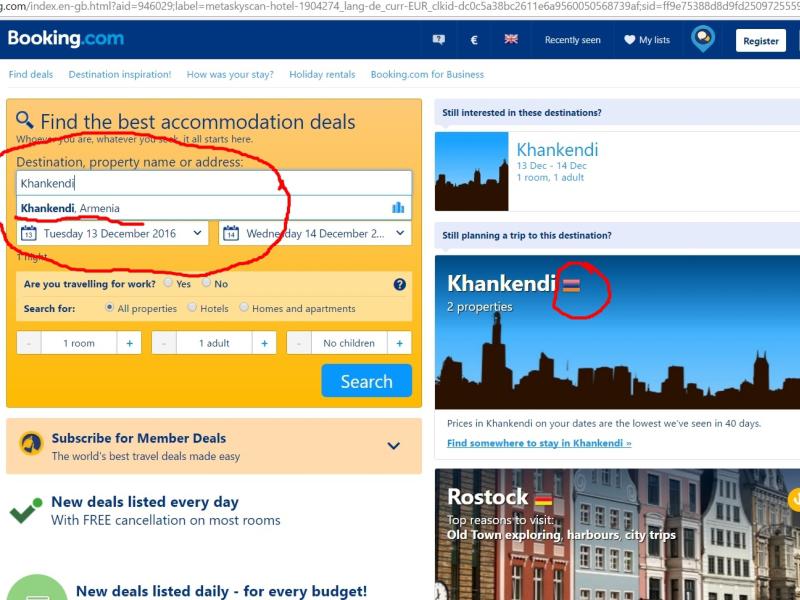Follow Find somewhere to stay in Khankendi link
This screenshot has height=600, width=800.
pos(539,443)
